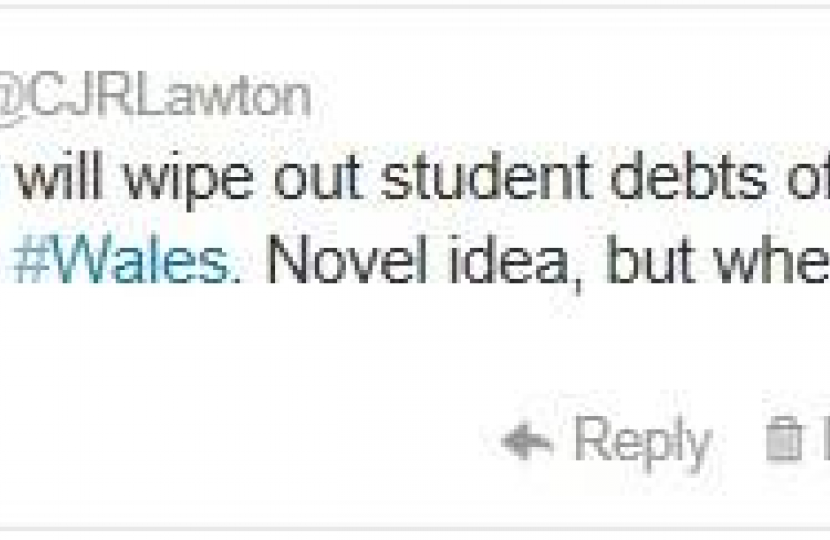
Task: Click the word "Novel" in the tweet
Action: [x=347, y=260]
